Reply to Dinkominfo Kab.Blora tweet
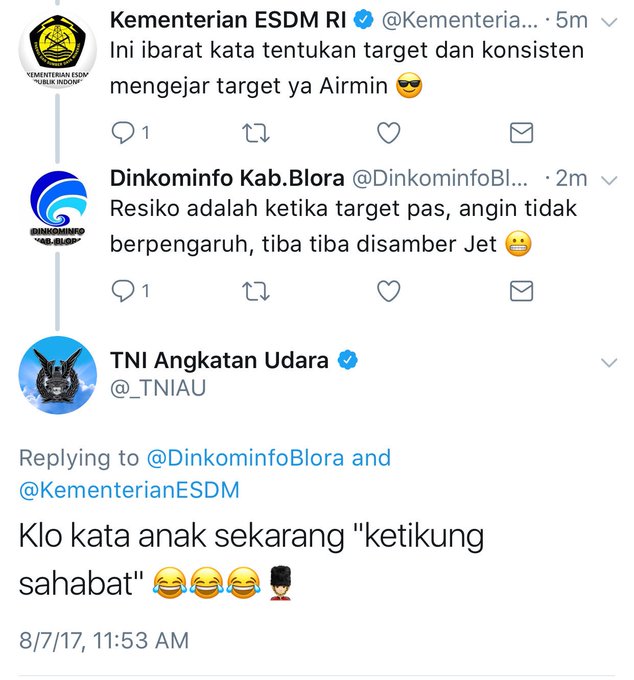This screenshot has height=680, width=634. [124, 291]
